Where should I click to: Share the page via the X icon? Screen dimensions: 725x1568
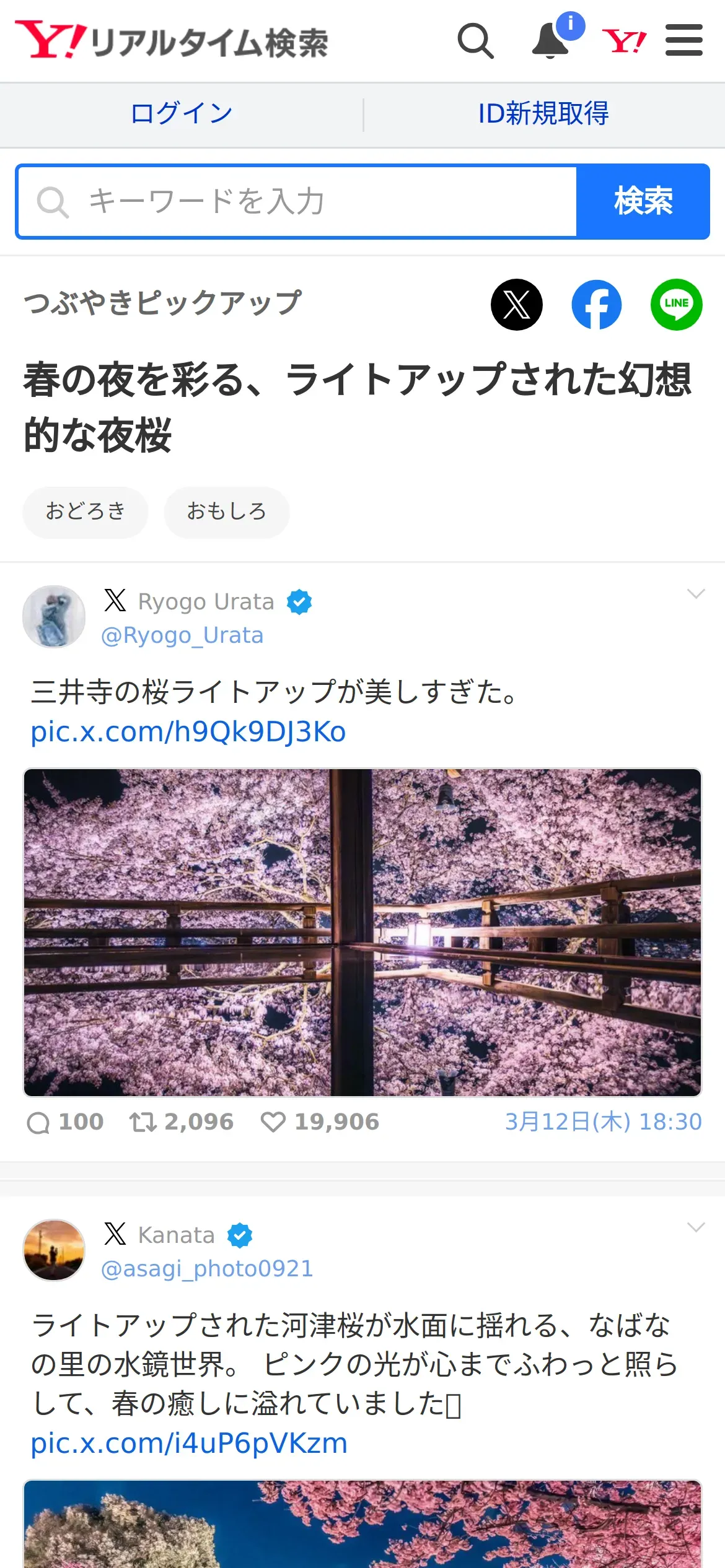coord(517,304)
